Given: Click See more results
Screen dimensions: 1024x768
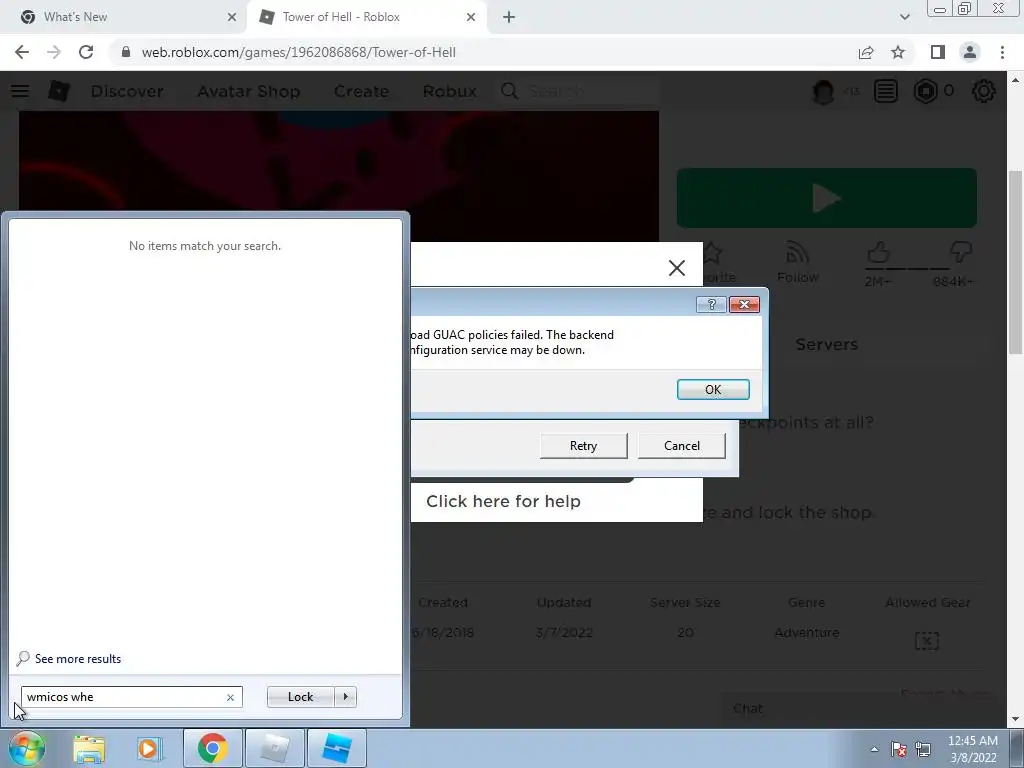Looking at the screenshot, I should click(78, 658).
